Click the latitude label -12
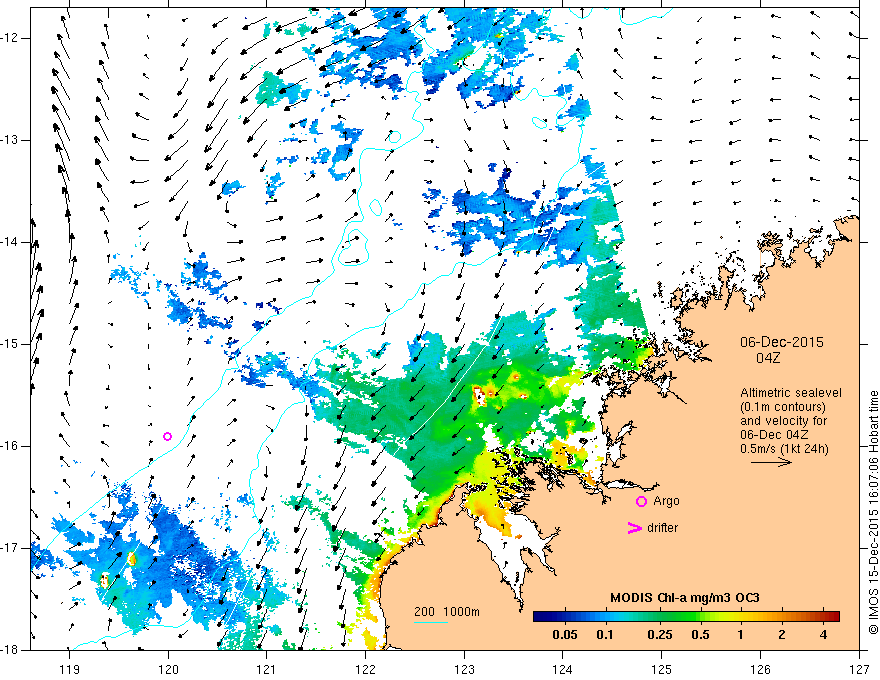The height and width of the screenshot is (680, 880). [x=10, y=38]
